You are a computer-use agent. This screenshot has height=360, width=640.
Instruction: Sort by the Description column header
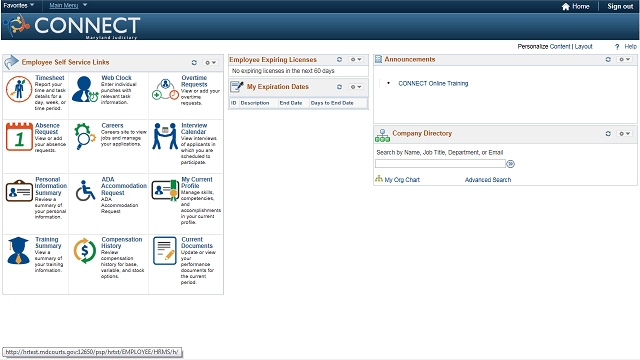(255, 103)
